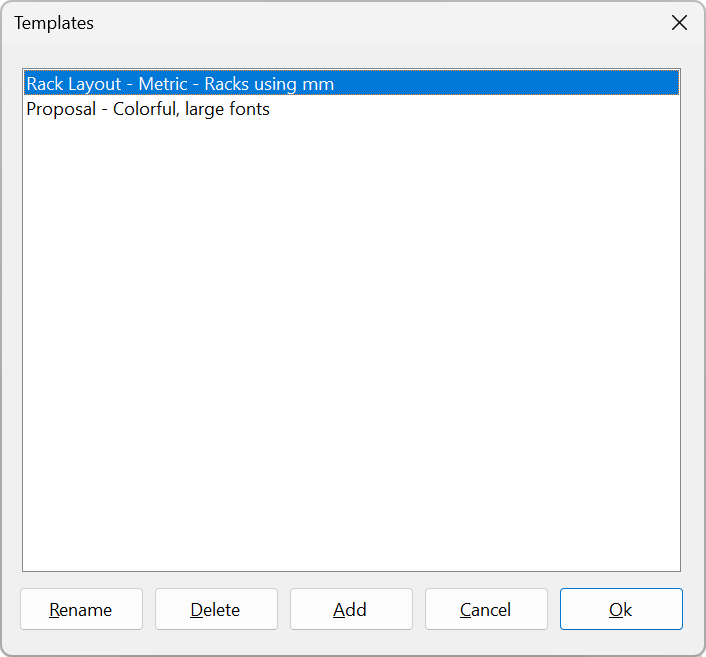
Task: Select the Rack Layout - Metric template
Action: point(180,84)
